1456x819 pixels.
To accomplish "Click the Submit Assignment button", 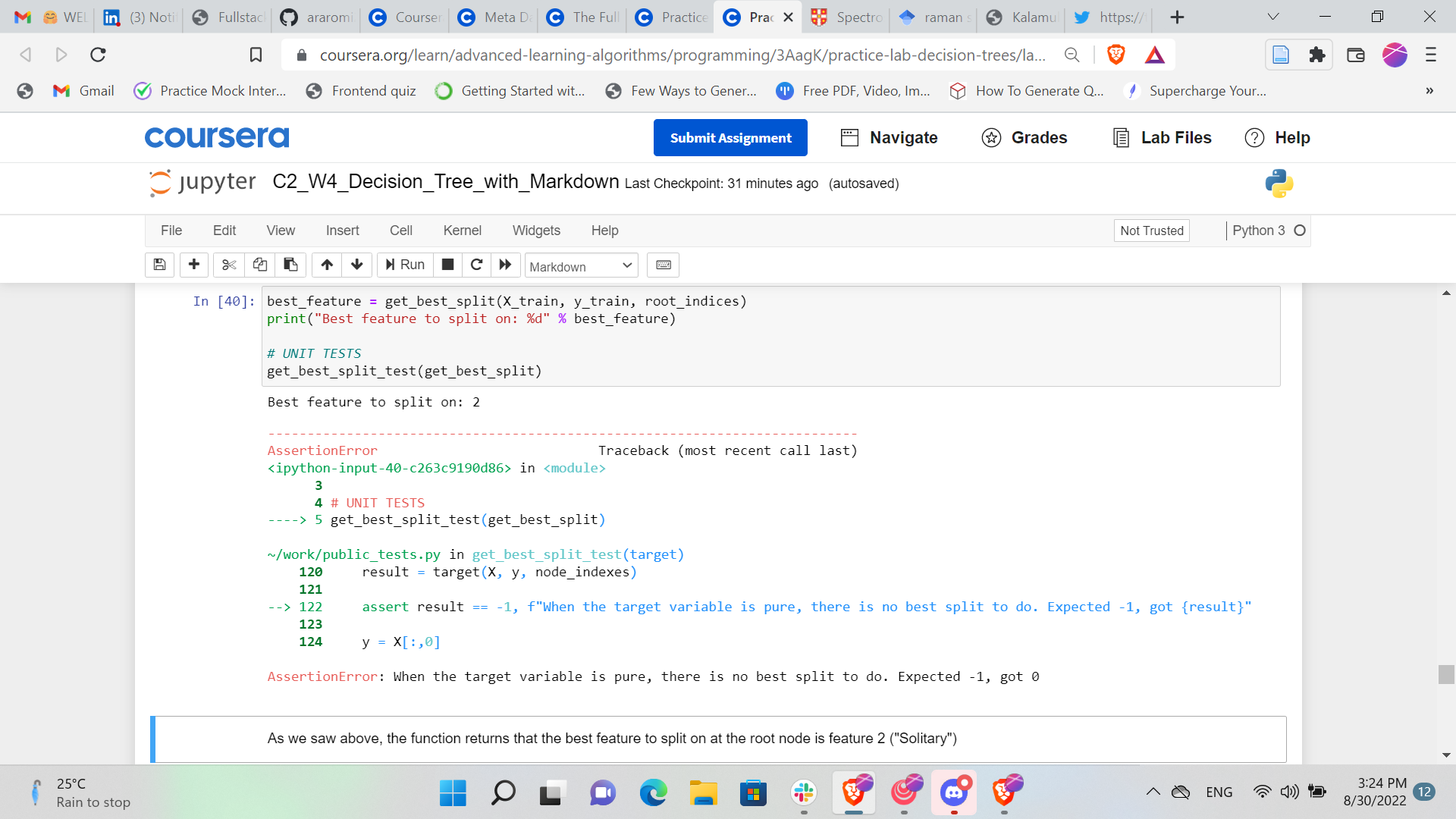I will tap(730, 138).
